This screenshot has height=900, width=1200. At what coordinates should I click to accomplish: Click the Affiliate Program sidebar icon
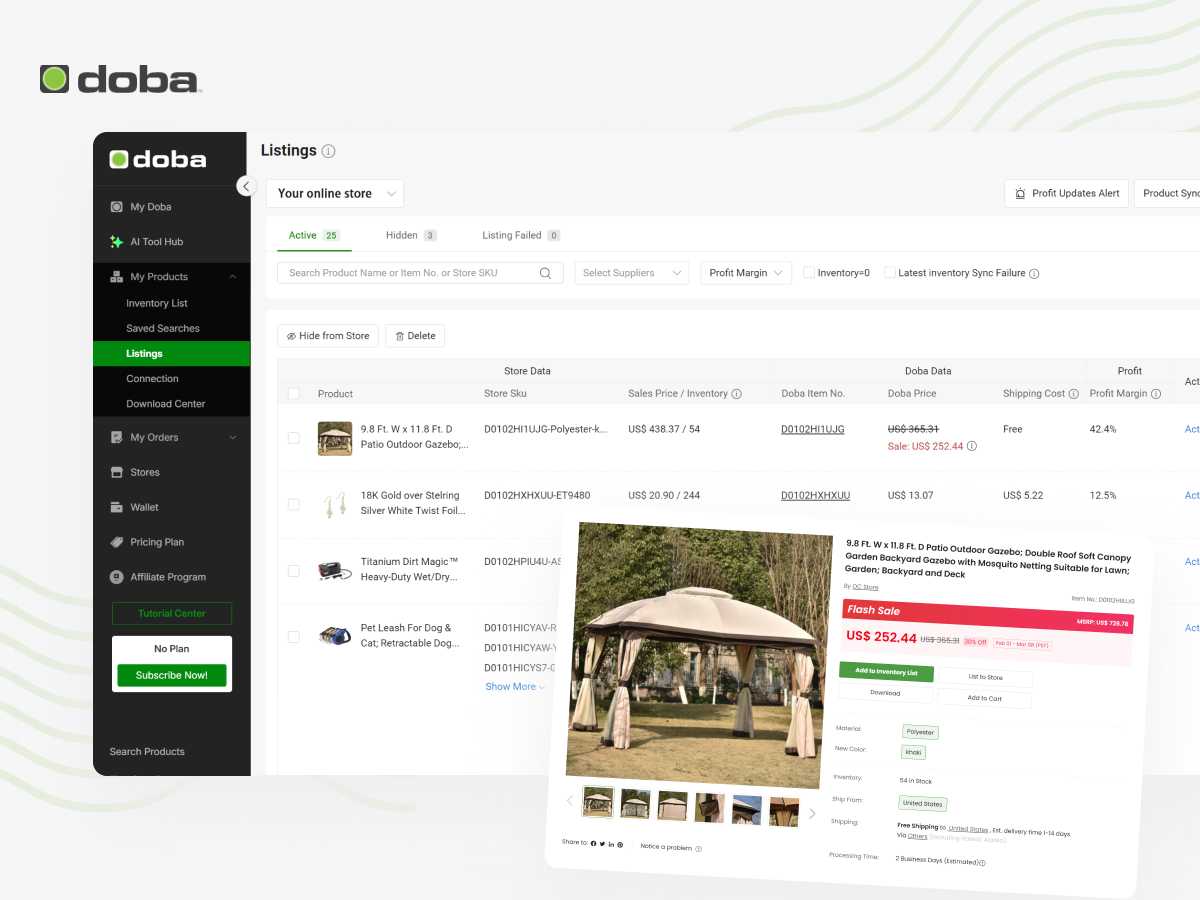click(117, 577)
